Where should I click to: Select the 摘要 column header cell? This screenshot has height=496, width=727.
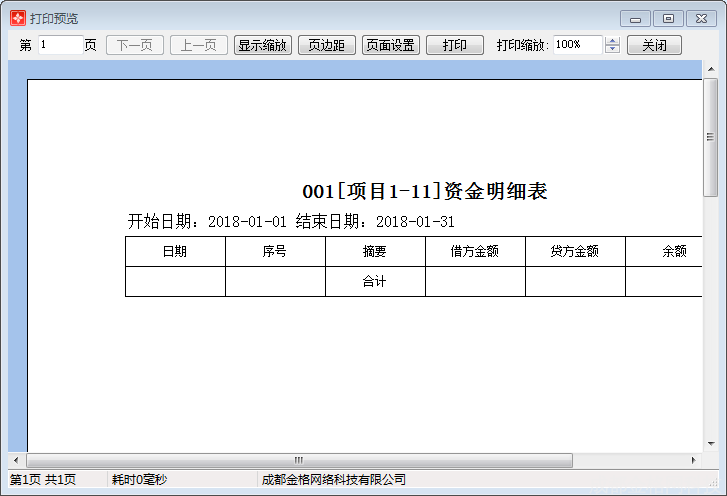point(375,252)
